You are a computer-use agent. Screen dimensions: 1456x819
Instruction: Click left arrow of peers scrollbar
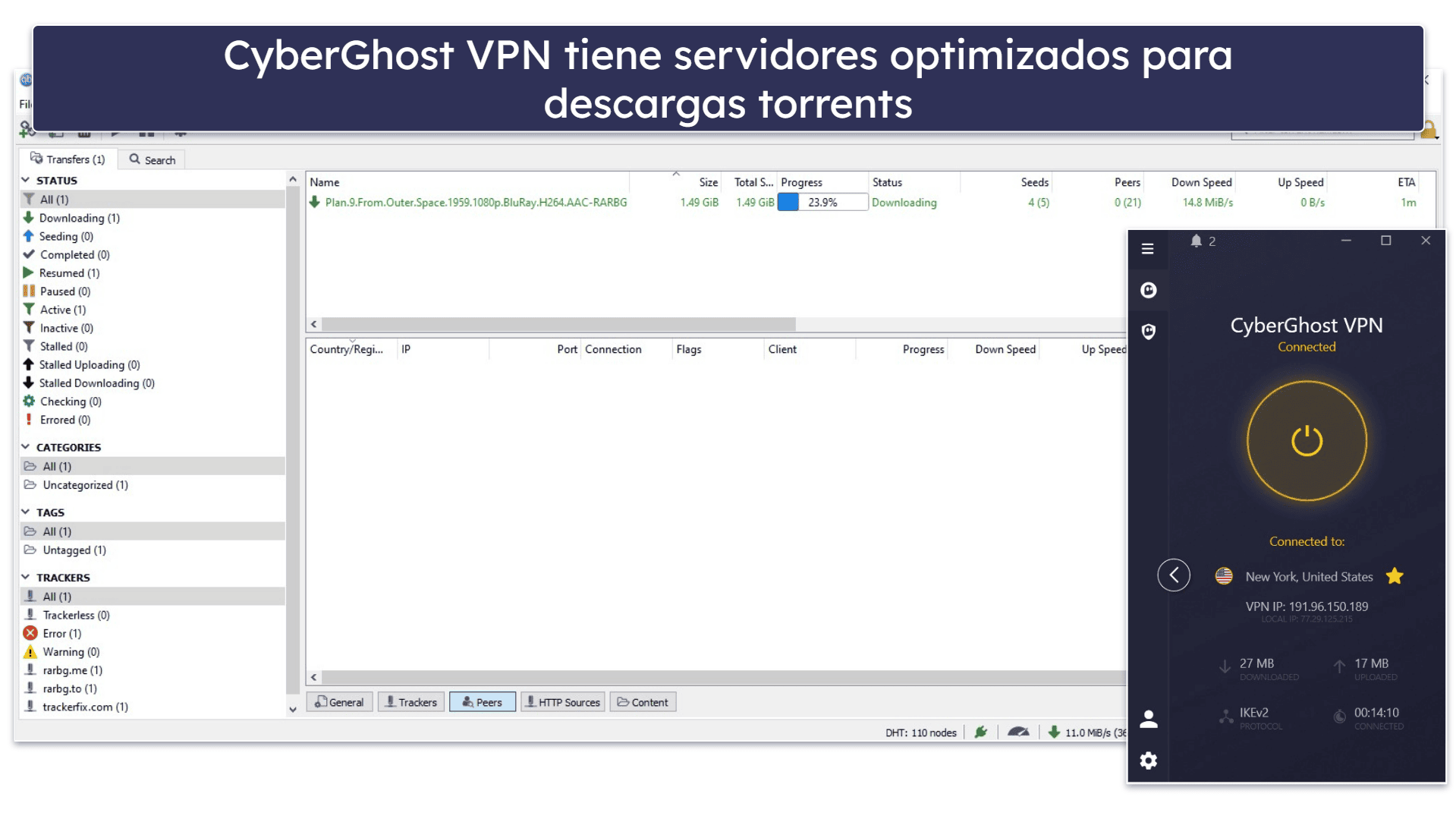pos(314,677)
